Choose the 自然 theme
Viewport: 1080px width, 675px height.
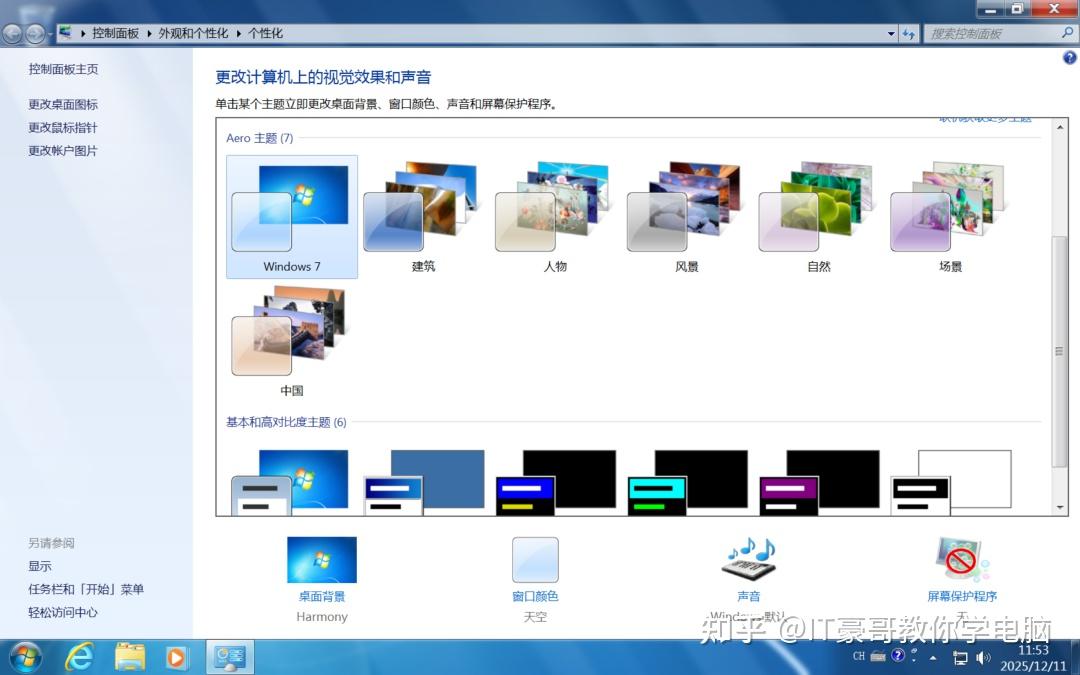point(818,217)
